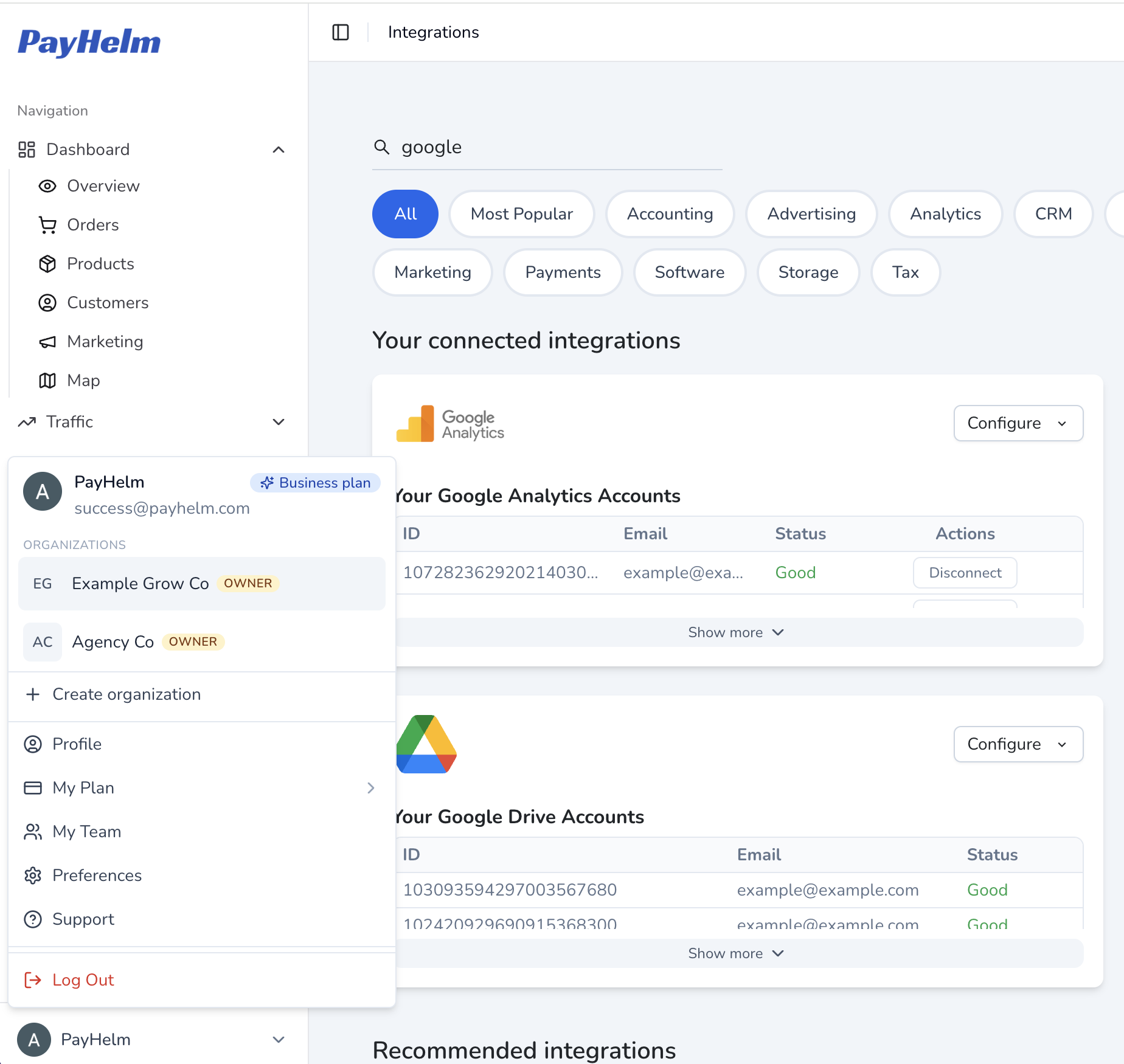Click the Profile user icon
The width and height of the screenshot is (1124, 1064).
point(33,744)
